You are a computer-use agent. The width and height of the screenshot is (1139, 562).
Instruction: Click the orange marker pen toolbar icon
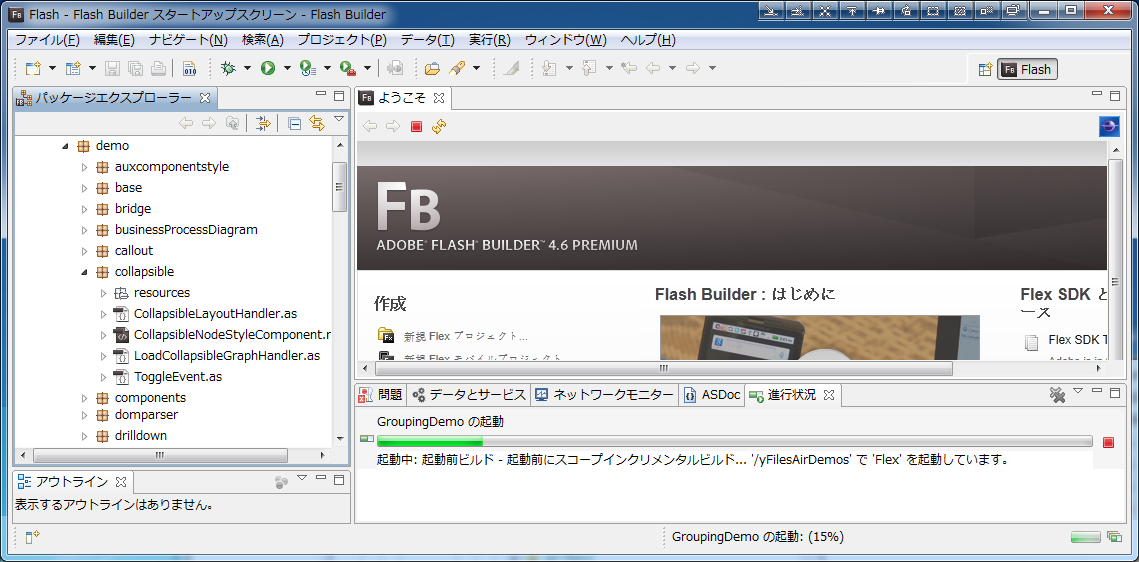click(456, 68)
